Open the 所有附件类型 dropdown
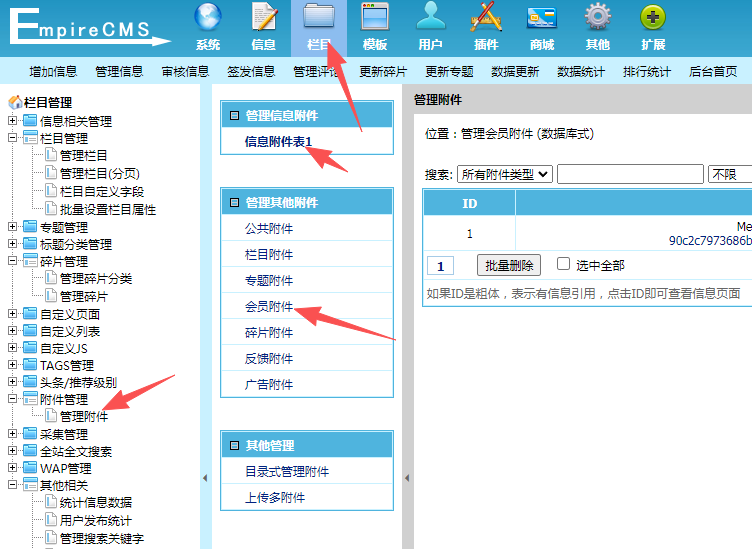 (504, 174)
